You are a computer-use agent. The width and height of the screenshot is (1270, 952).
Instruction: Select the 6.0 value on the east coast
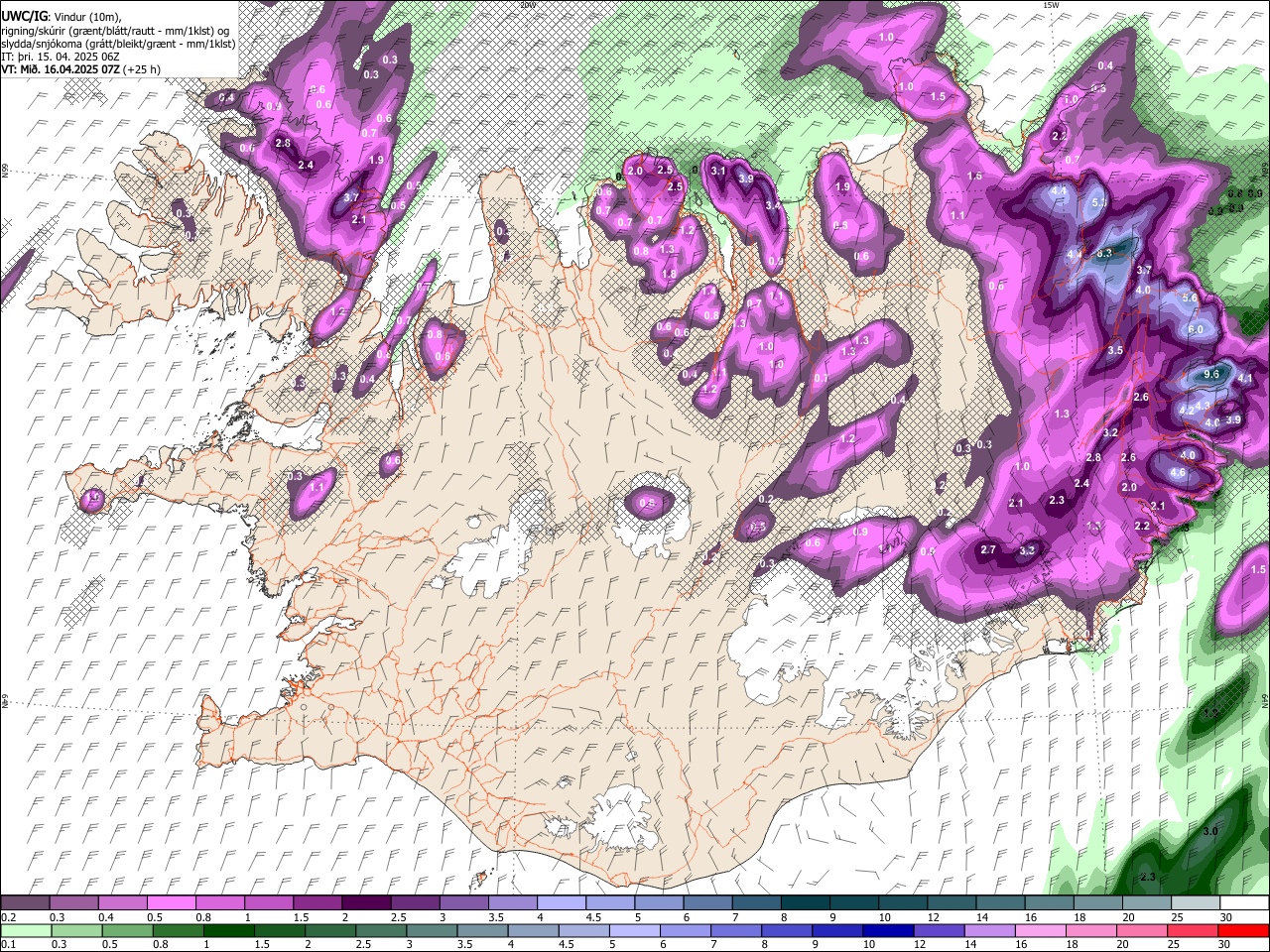1196,330
